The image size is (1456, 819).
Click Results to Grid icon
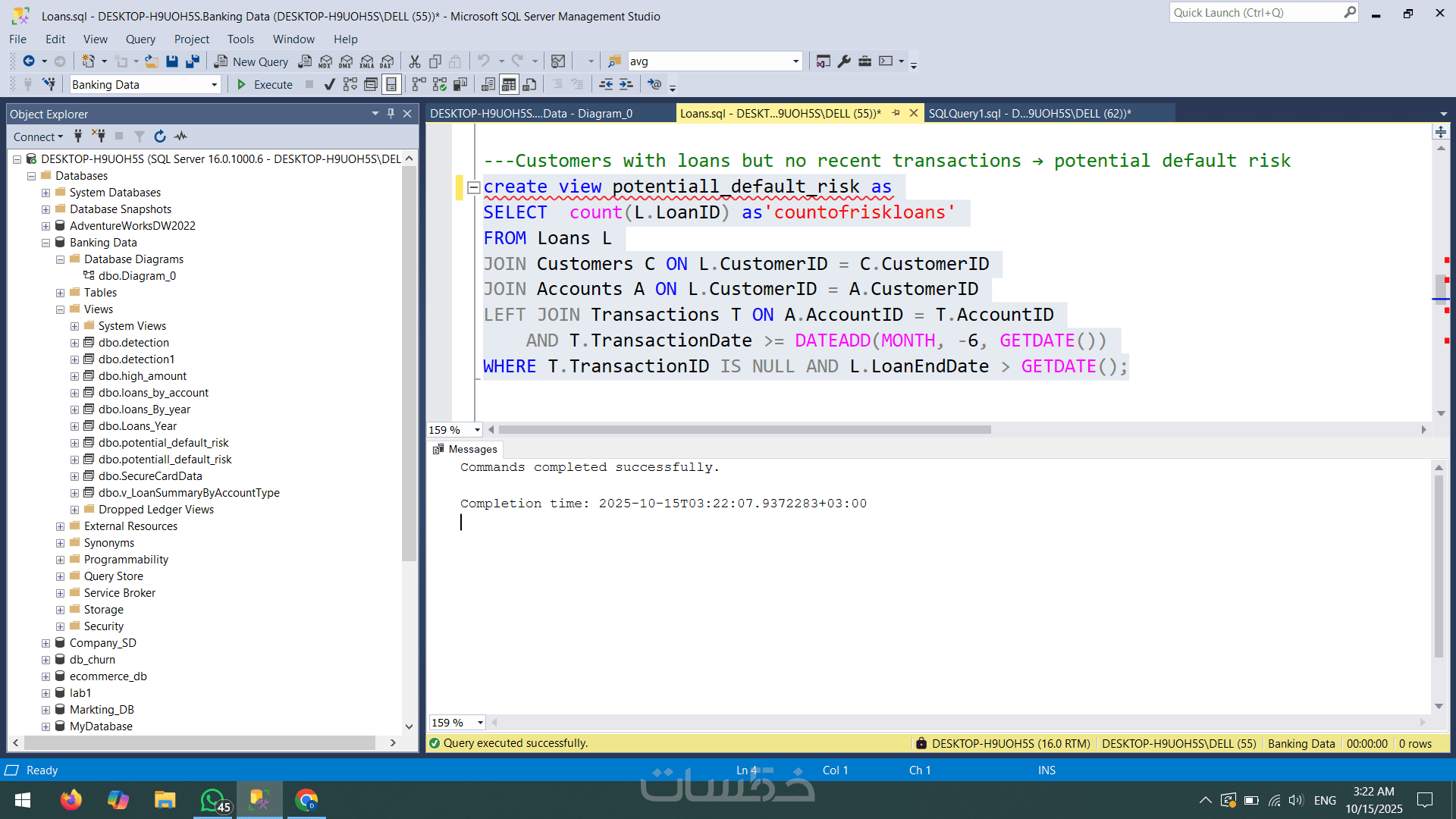(x=509, y=84)
